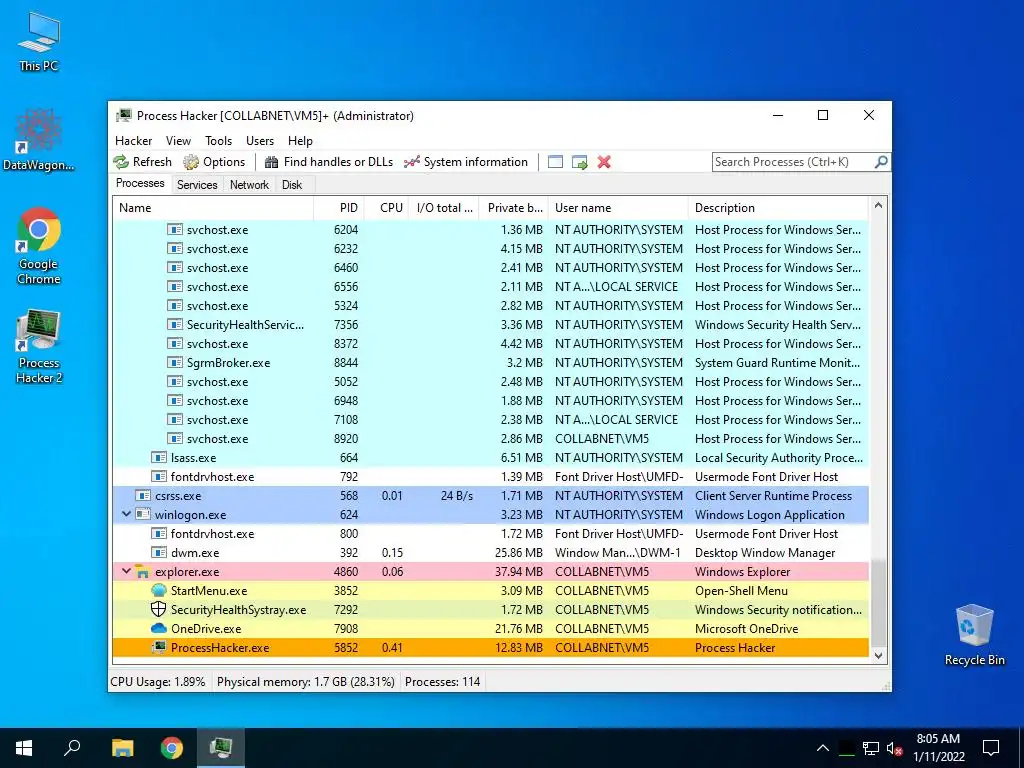Click the StartMenu.exe shell icon
The height and width of the screenshot is (768, 1024).
(159, 590)
